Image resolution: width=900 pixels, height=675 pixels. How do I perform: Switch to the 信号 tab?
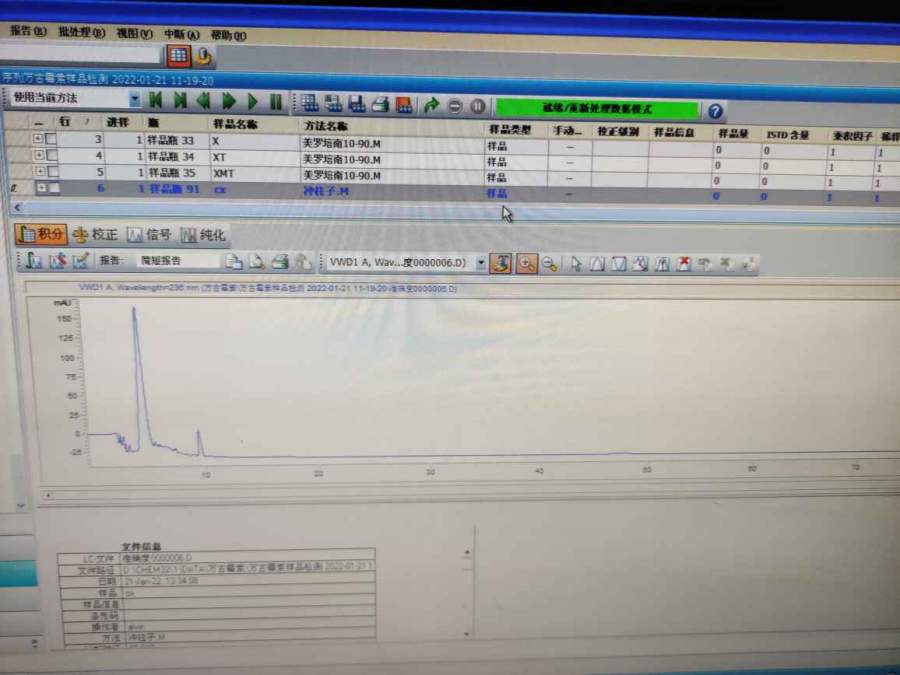coord(149,235)
